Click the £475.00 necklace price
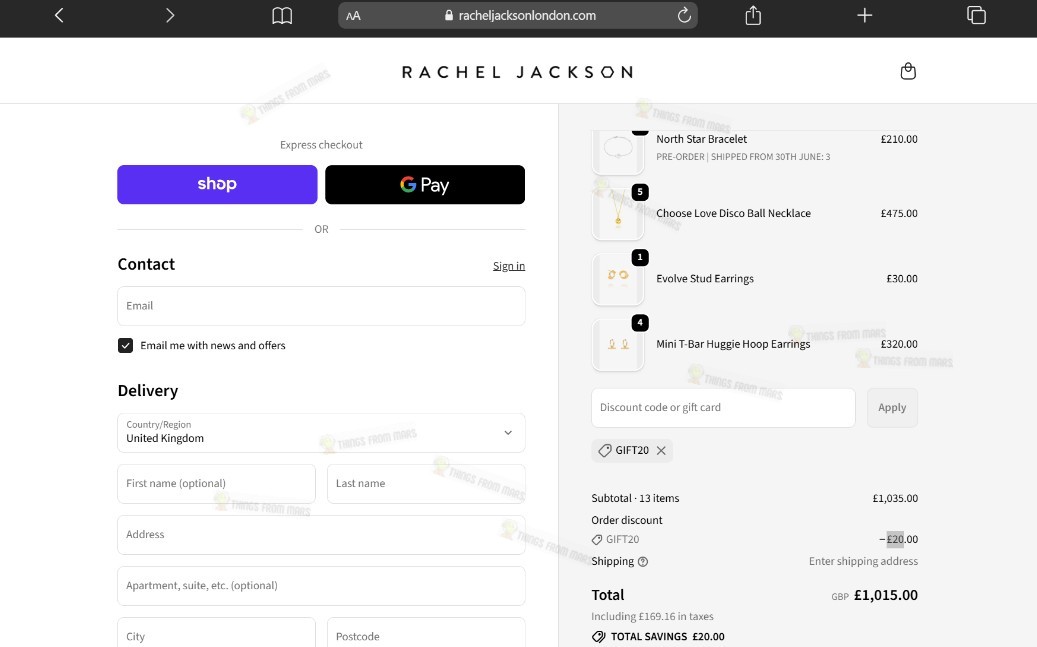Image resolution: width=1037 pixels, height=647 pixels. (x=899, y=213)
